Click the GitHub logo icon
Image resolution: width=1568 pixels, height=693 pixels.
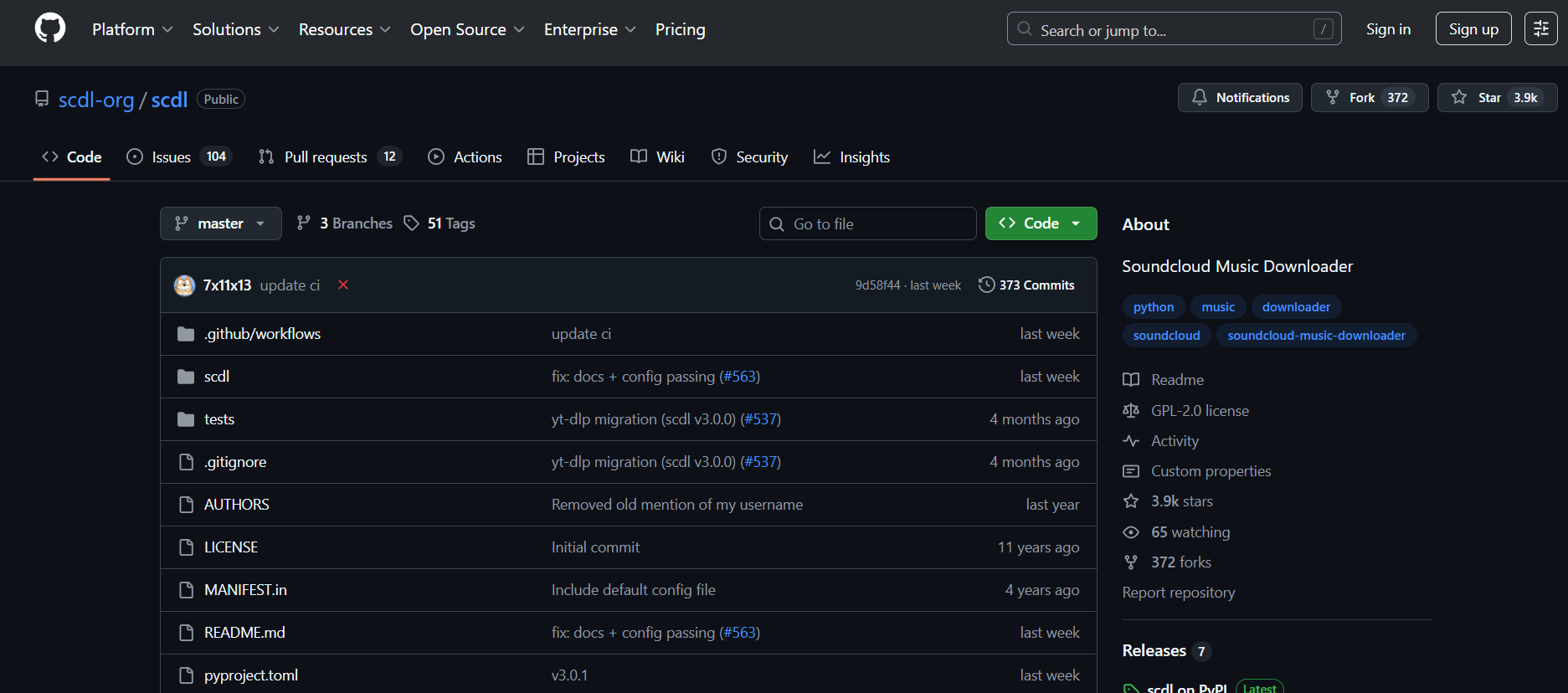click(x=50, y=28)
